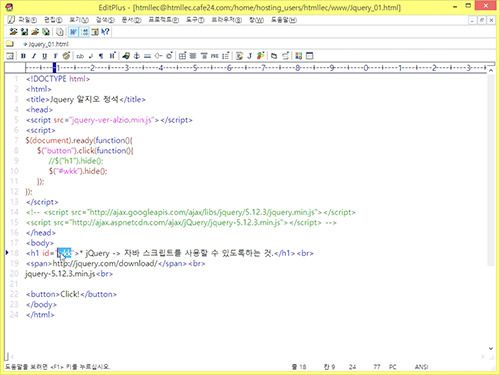Click the '$("#wkk").hide();' code line
The image size is (500, 375).
78,171
